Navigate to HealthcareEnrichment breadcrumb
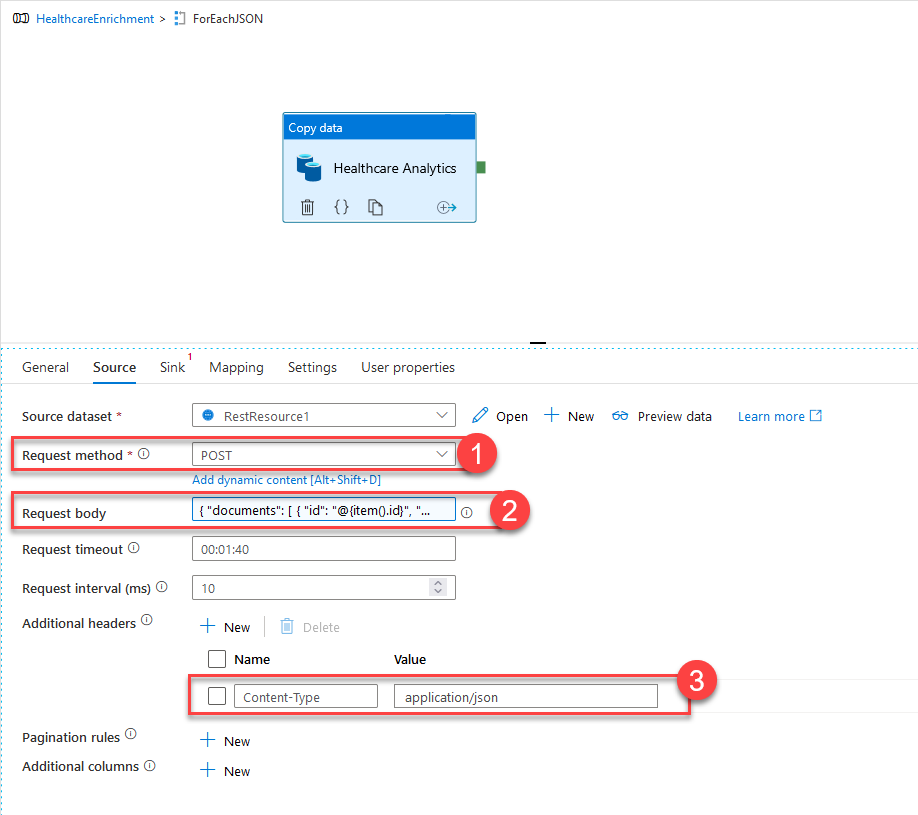The image size is (918, 815). pyautogui.click(x=94, y=19)
